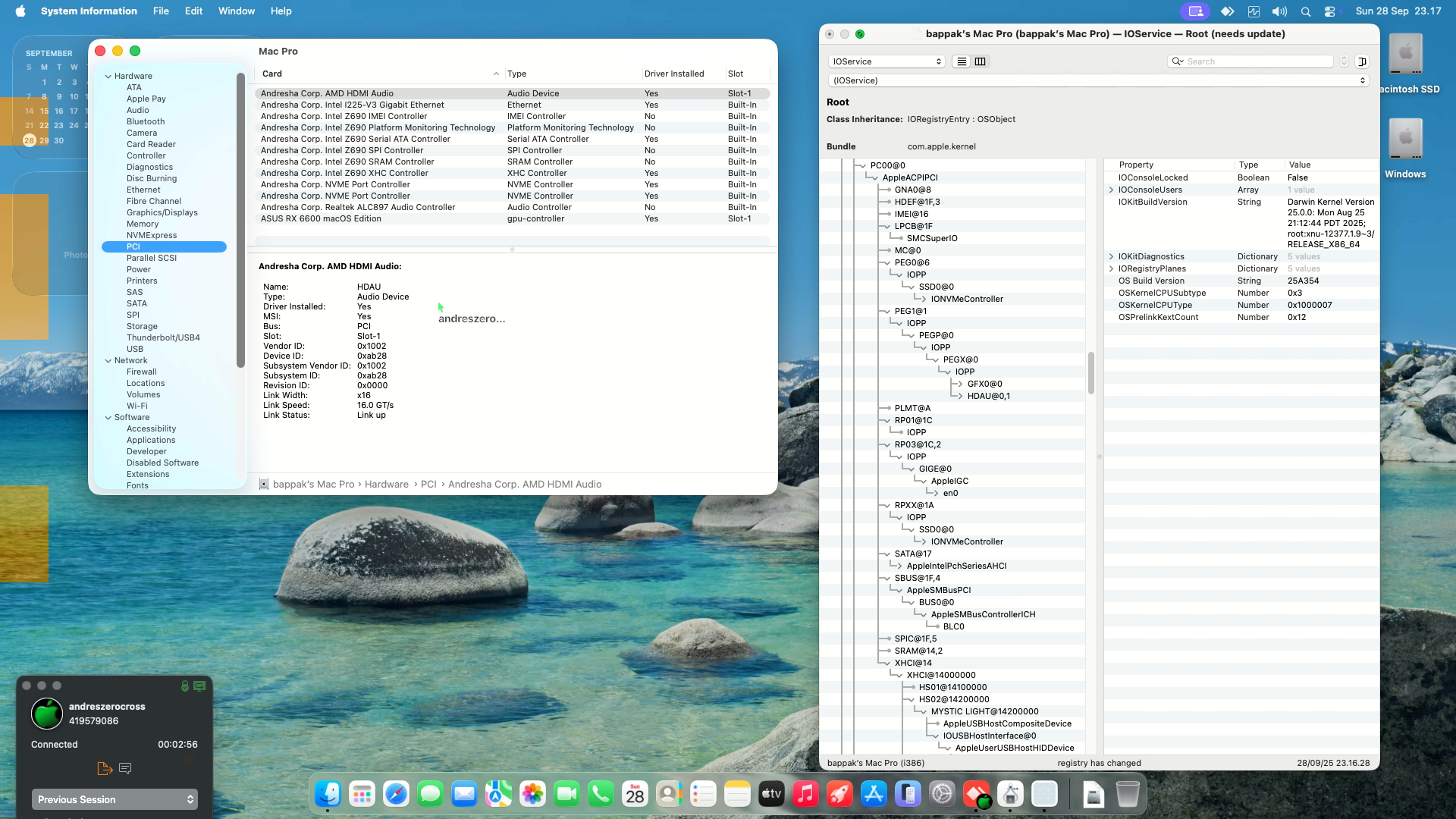Expand the IOKitDiagnostics property
This screenshot has height=819, width=1456.
1112,256
